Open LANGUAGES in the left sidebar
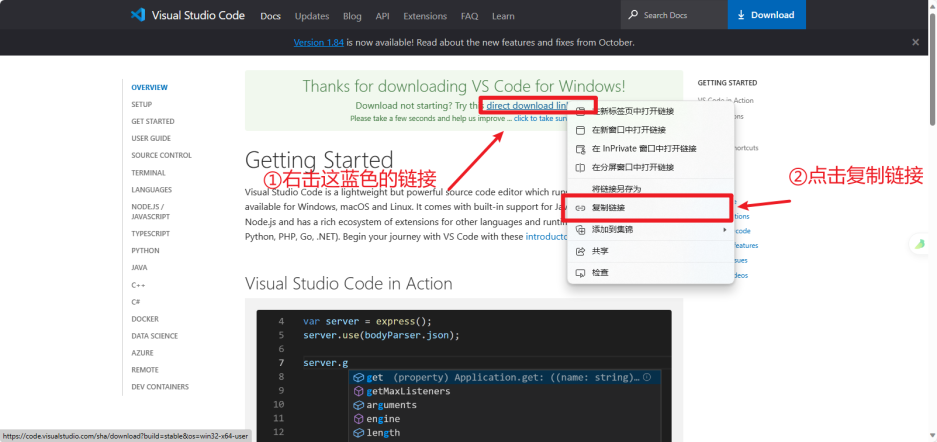The height and width of the screenshot is (442, 937). point(152,189)
